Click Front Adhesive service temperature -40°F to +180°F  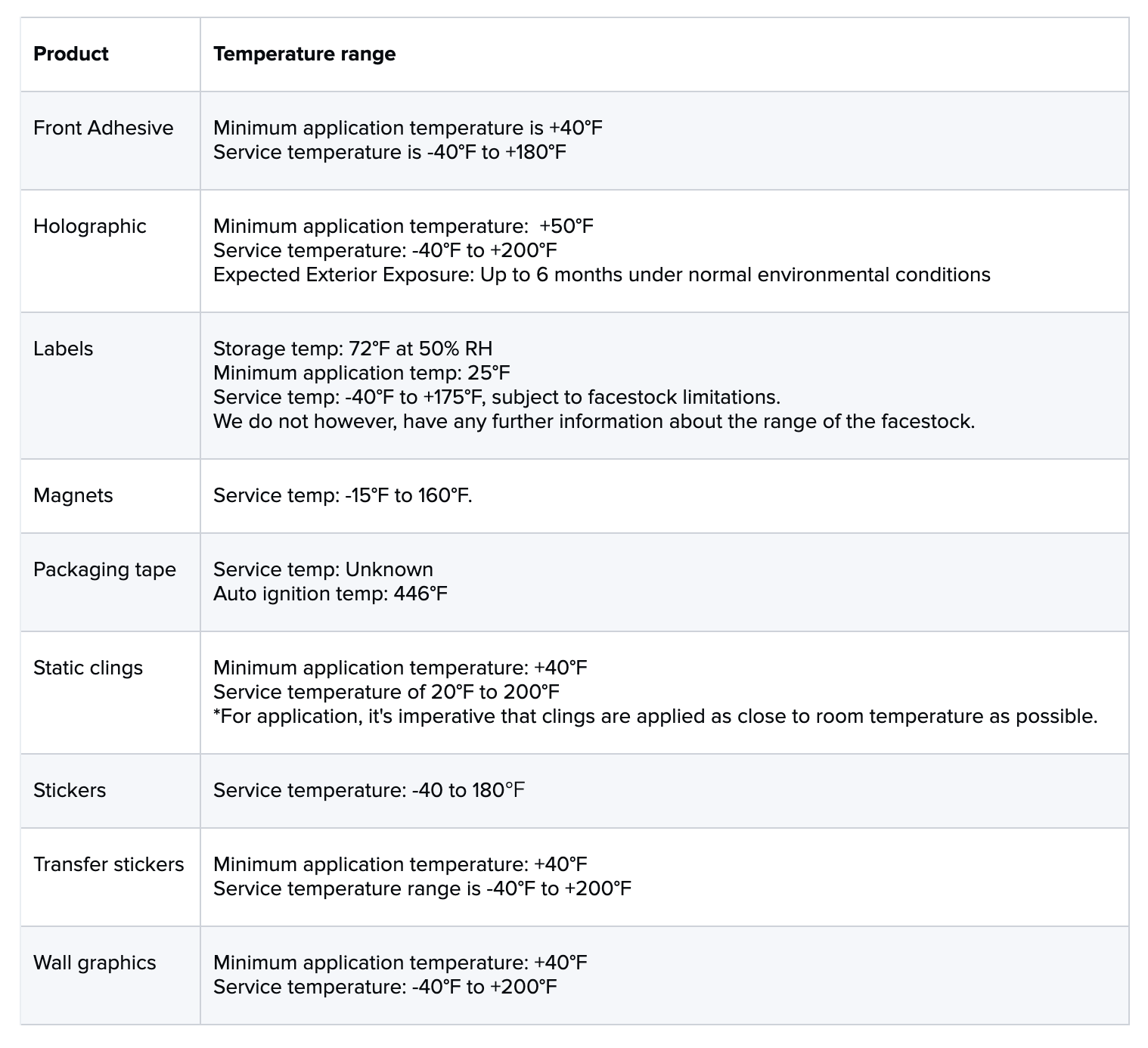tap(389, 152)
